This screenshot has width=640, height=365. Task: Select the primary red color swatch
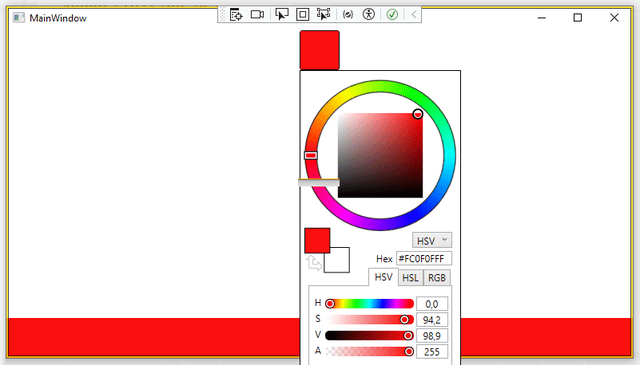(317, 240)
